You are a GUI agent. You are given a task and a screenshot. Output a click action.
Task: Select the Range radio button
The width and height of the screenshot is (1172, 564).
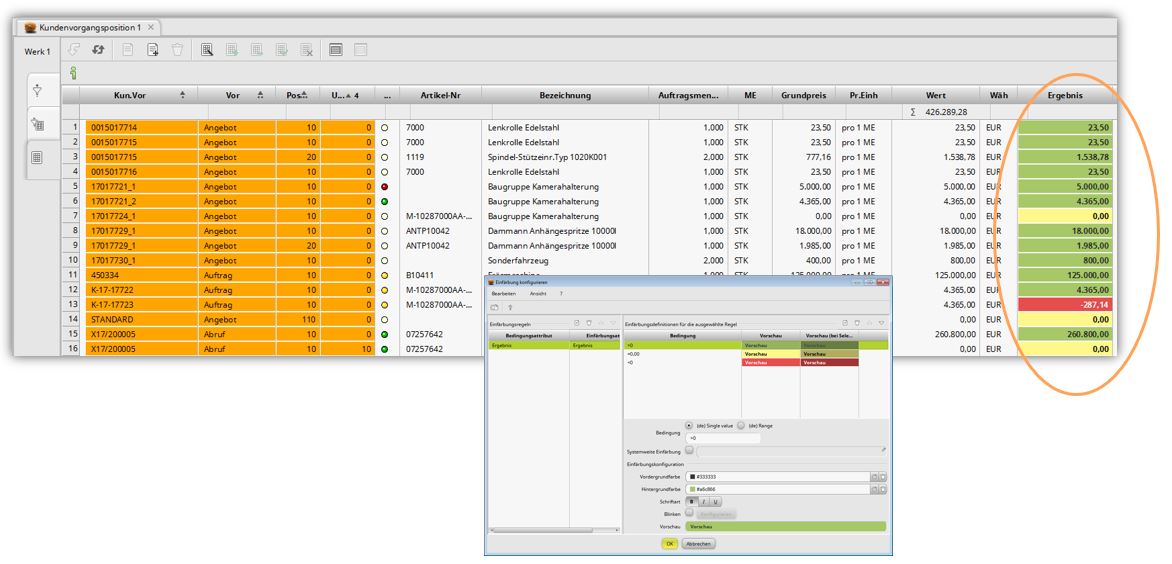(741, 425)
